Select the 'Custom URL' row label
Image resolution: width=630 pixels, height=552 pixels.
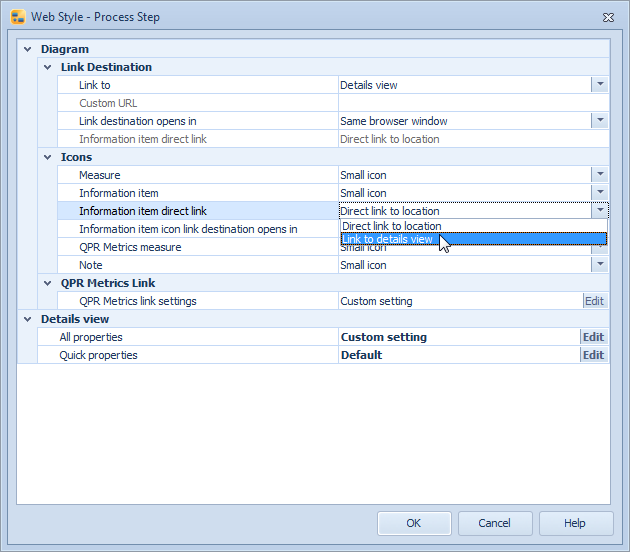click(108, 103)
